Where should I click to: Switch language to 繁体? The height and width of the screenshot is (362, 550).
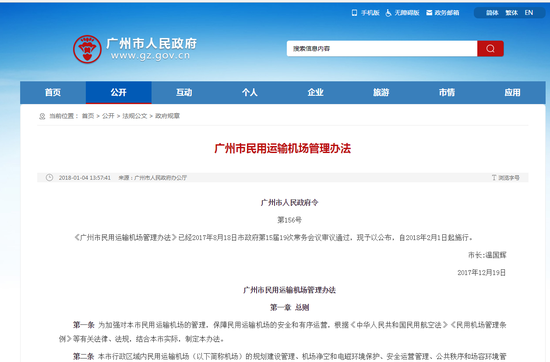click(511, 13)
